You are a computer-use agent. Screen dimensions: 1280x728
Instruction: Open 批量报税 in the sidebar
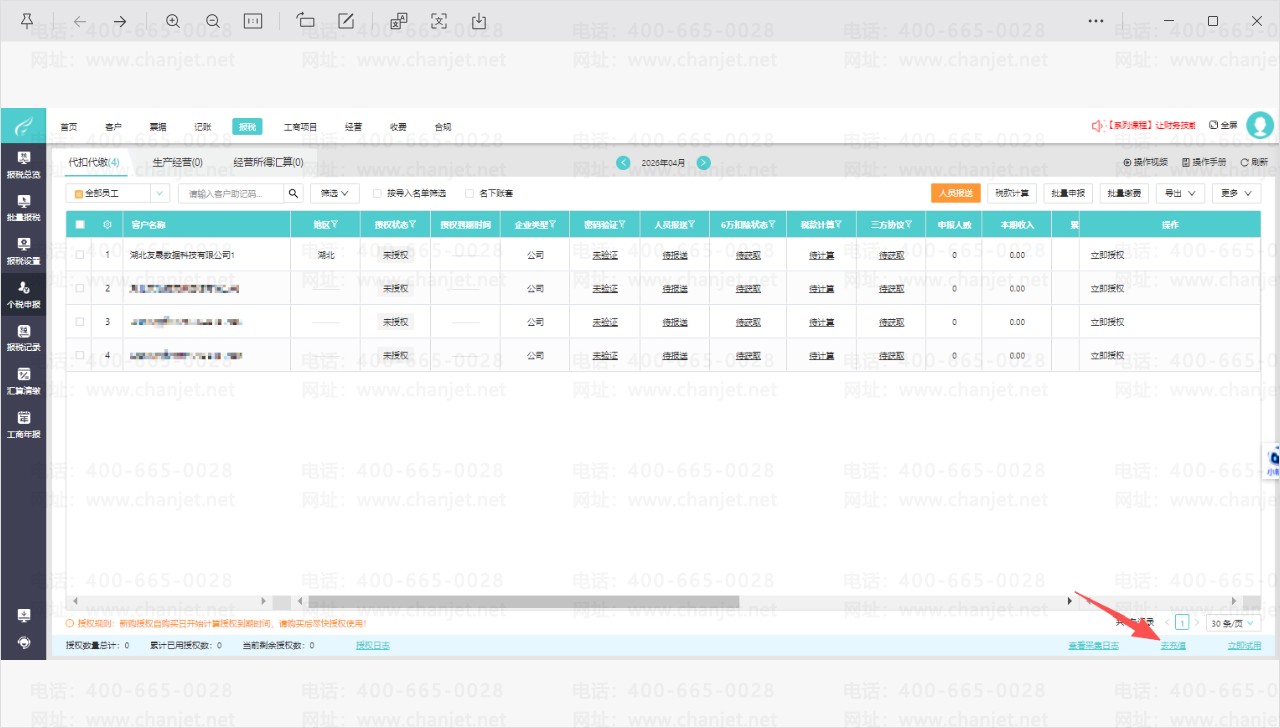tap(24, 207)
